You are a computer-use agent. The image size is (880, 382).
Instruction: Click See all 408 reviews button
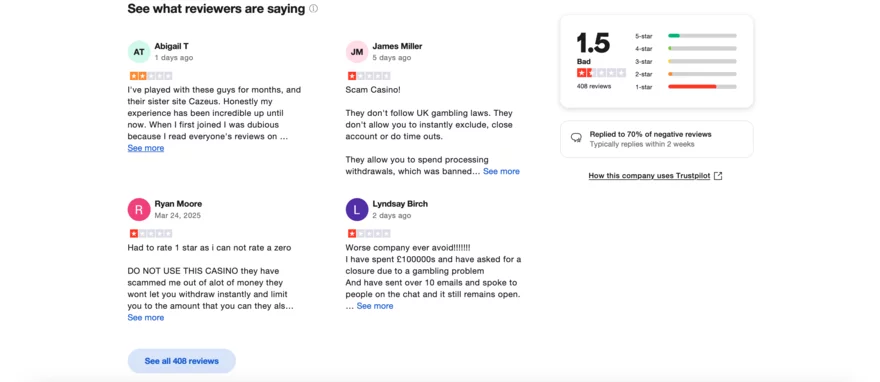click(x=182, y=361)
